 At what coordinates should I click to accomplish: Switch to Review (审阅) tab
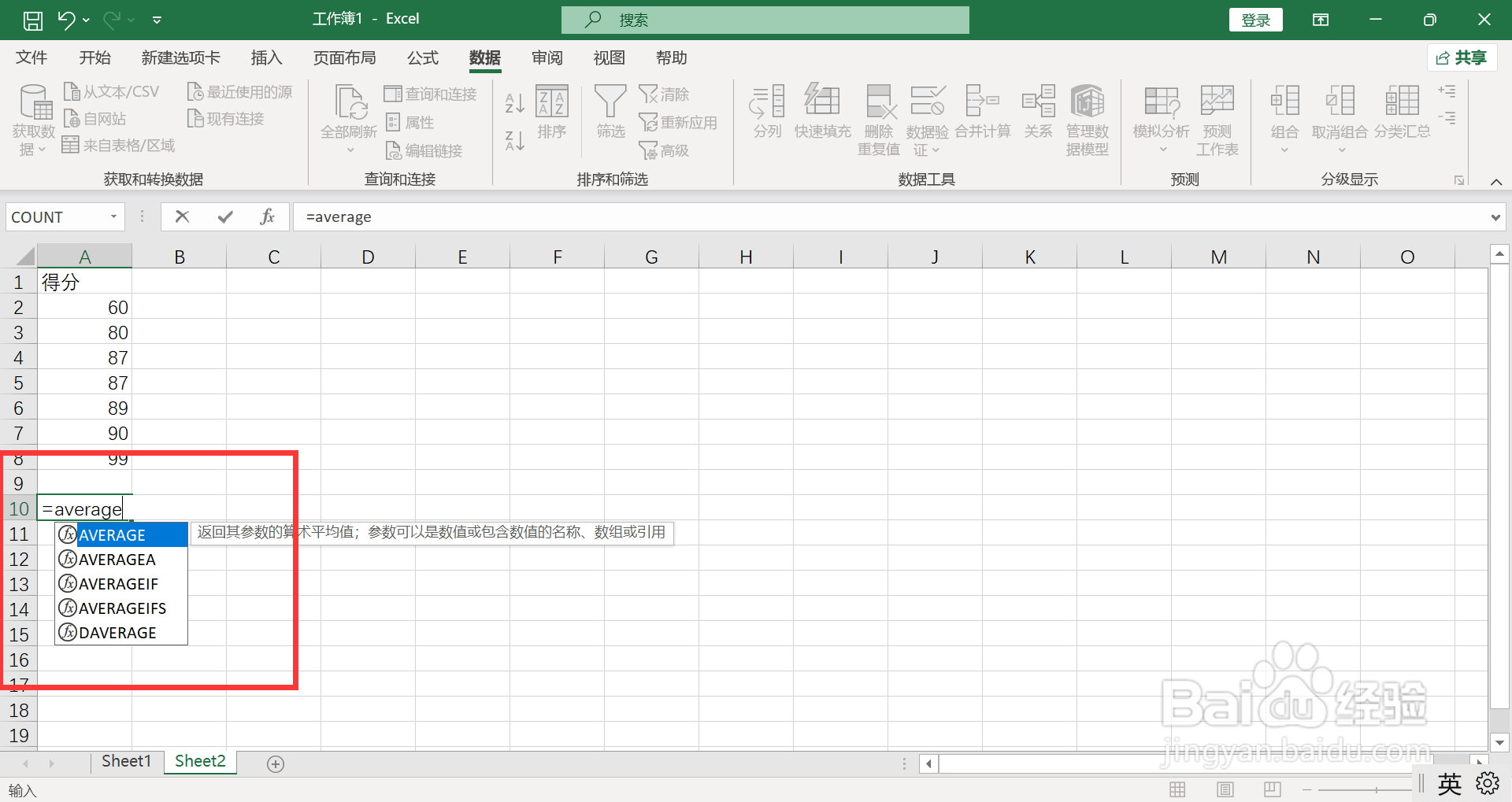(x=547, y=57)
